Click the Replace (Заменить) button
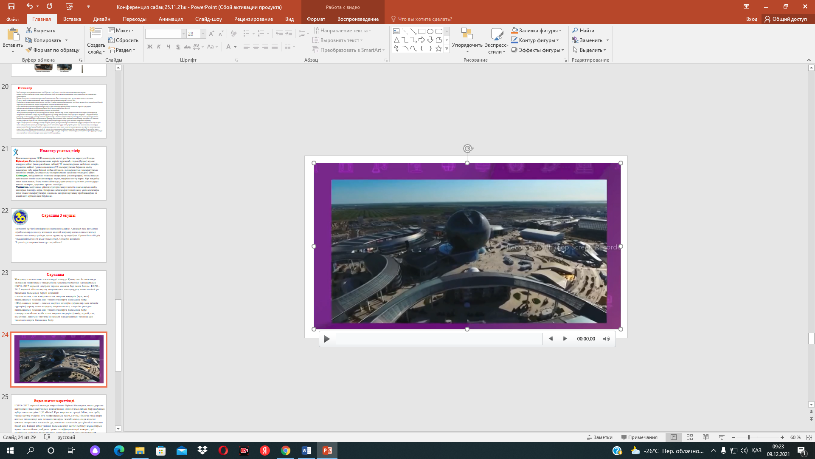 592,41
